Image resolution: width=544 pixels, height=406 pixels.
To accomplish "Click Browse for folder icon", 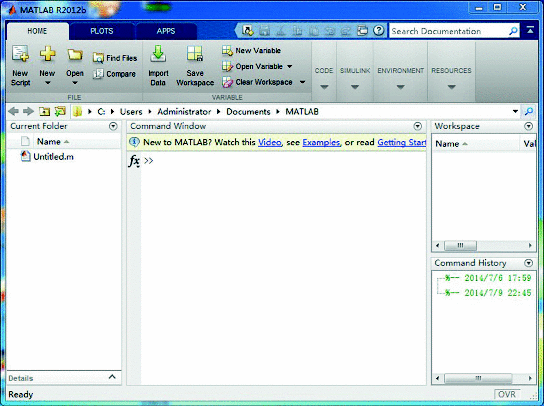I will pyautogui.click(x=60, y=111).
